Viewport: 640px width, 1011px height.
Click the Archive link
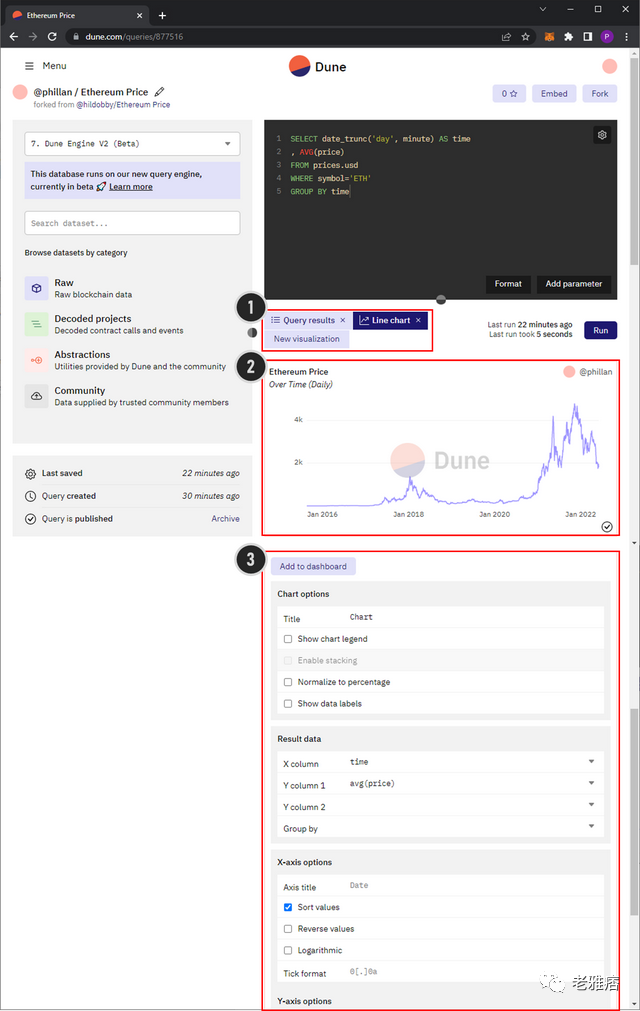pyautogui.click(x=226, y=519)
